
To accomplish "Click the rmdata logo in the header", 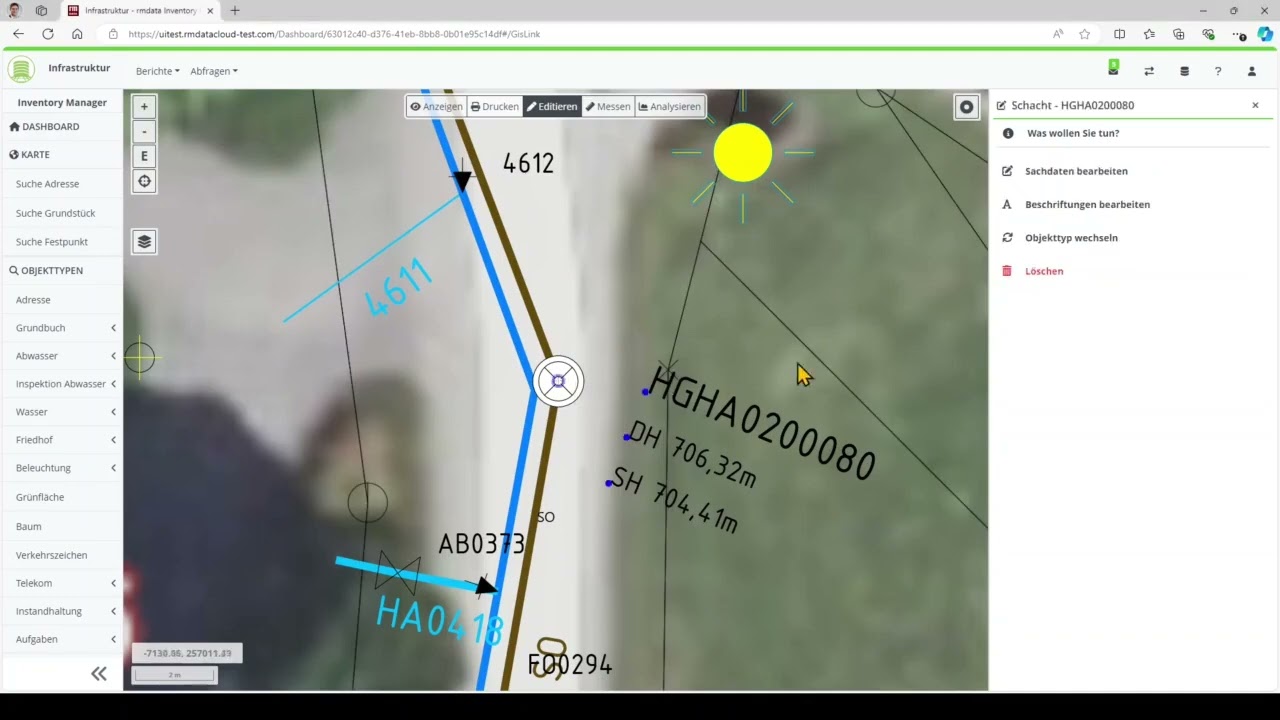I will coord(21,70).
